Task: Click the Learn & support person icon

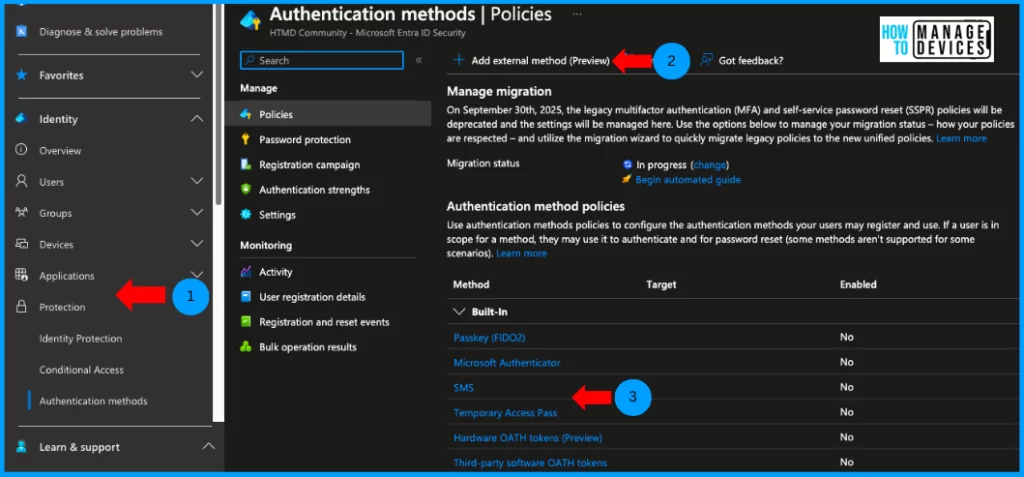Action: click(21, 447)
